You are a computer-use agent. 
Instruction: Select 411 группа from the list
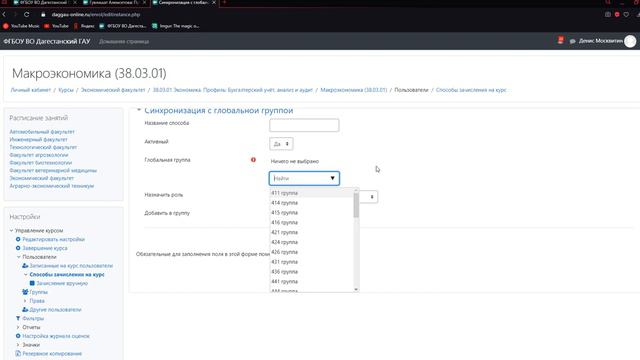(311, 193)
